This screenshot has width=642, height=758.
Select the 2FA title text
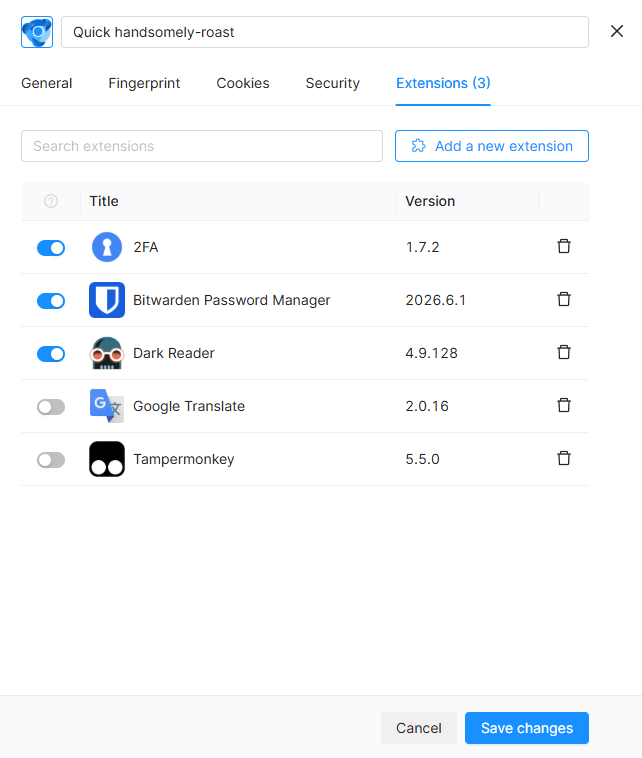[x=146, y=247]
